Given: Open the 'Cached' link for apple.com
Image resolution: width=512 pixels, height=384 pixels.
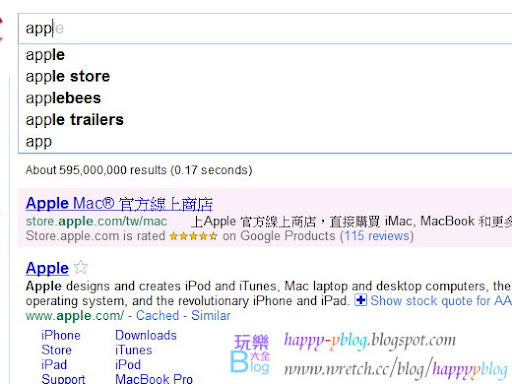Looking at the screenshot, I should (157, 315).
